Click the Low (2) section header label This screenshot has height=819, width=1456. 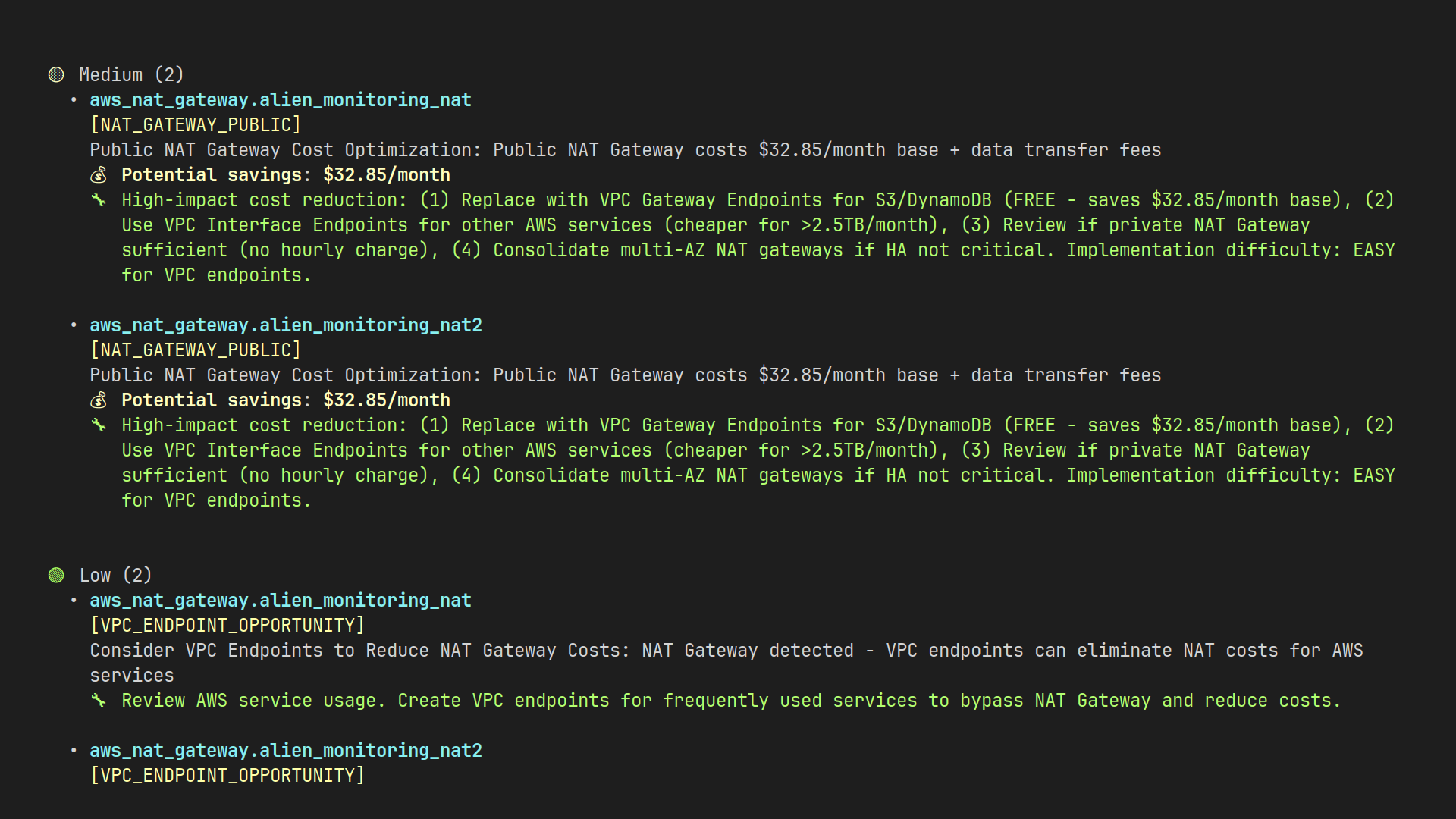[115, 575]
